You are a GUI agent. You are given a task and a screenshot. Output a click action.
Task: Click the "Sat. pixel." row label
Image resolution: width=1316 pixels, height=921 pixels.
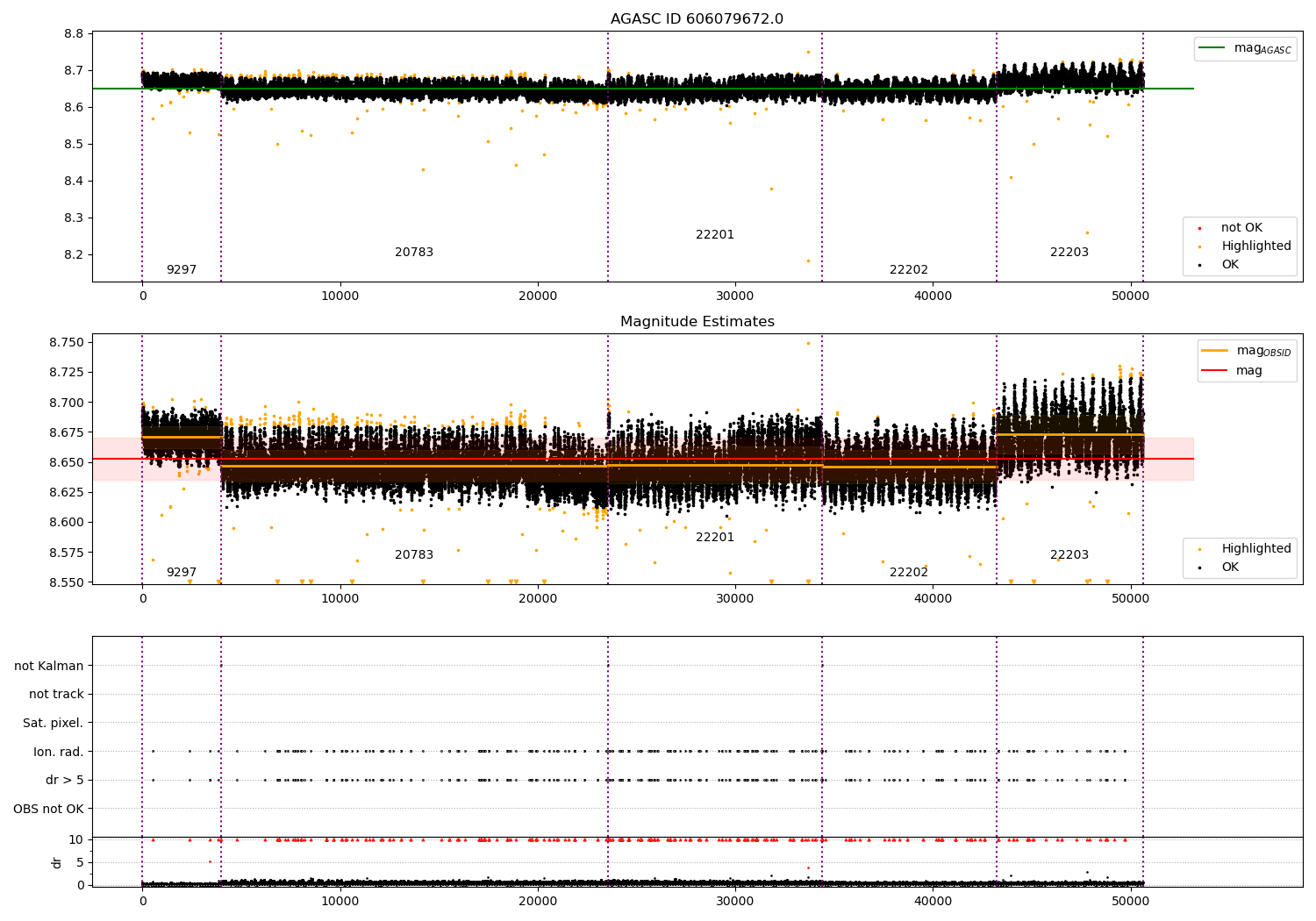(54, 724)
